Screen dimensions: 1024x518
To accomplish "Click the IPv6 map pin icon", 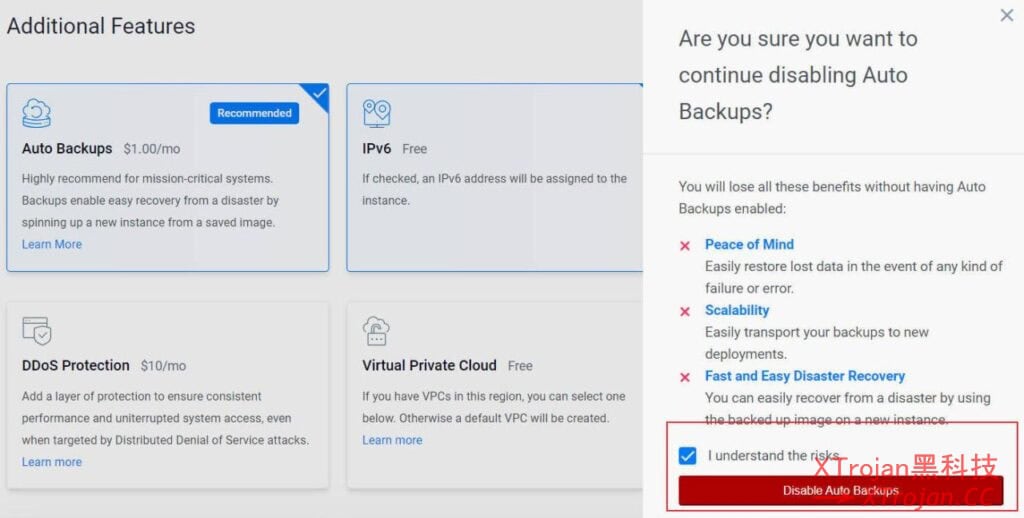I will [377, 114].
